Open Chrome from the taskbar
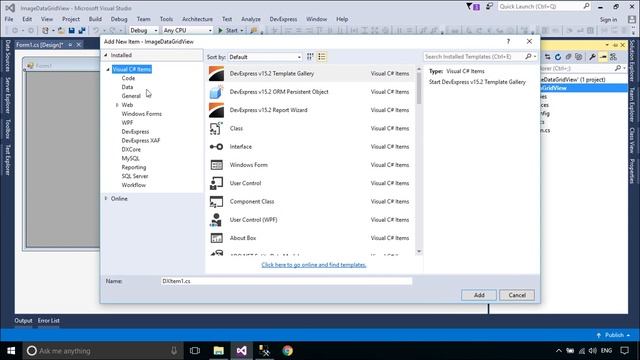Viewport: 640px width, 360px height. coord(287,351)
